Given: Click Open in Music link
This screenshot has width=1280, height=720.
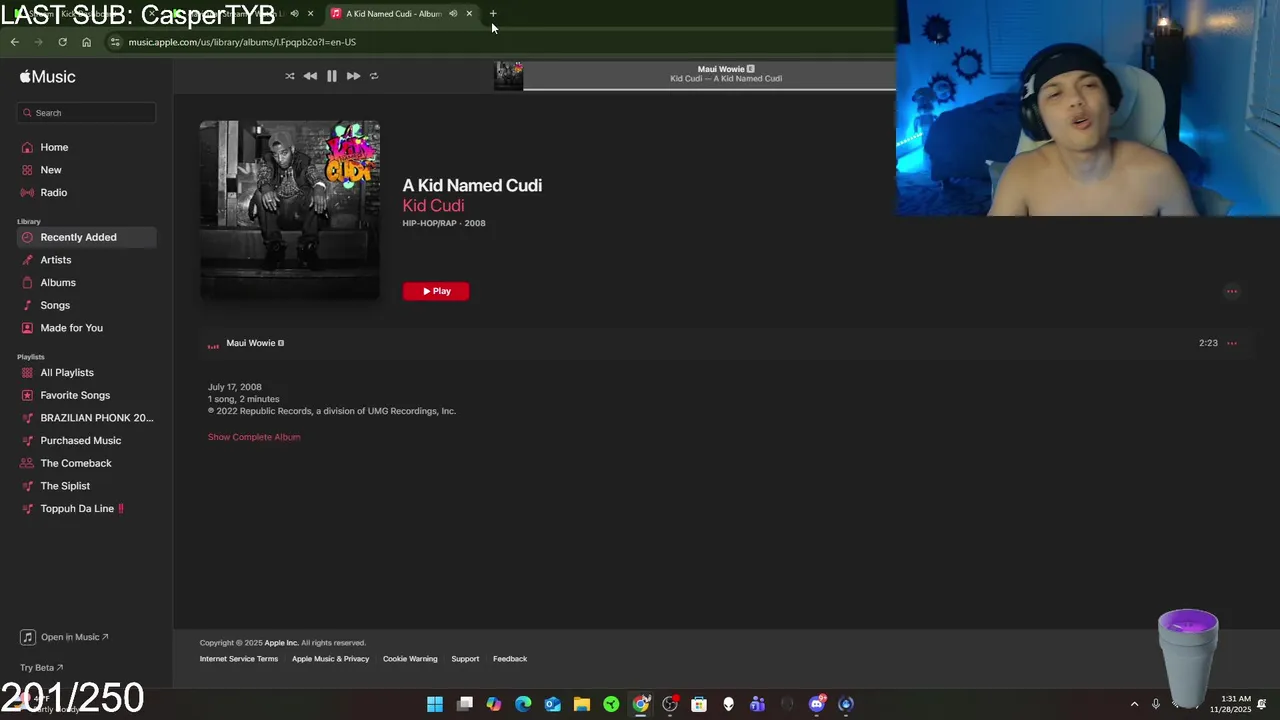Looking at the screenshot, I should [66, 637].
